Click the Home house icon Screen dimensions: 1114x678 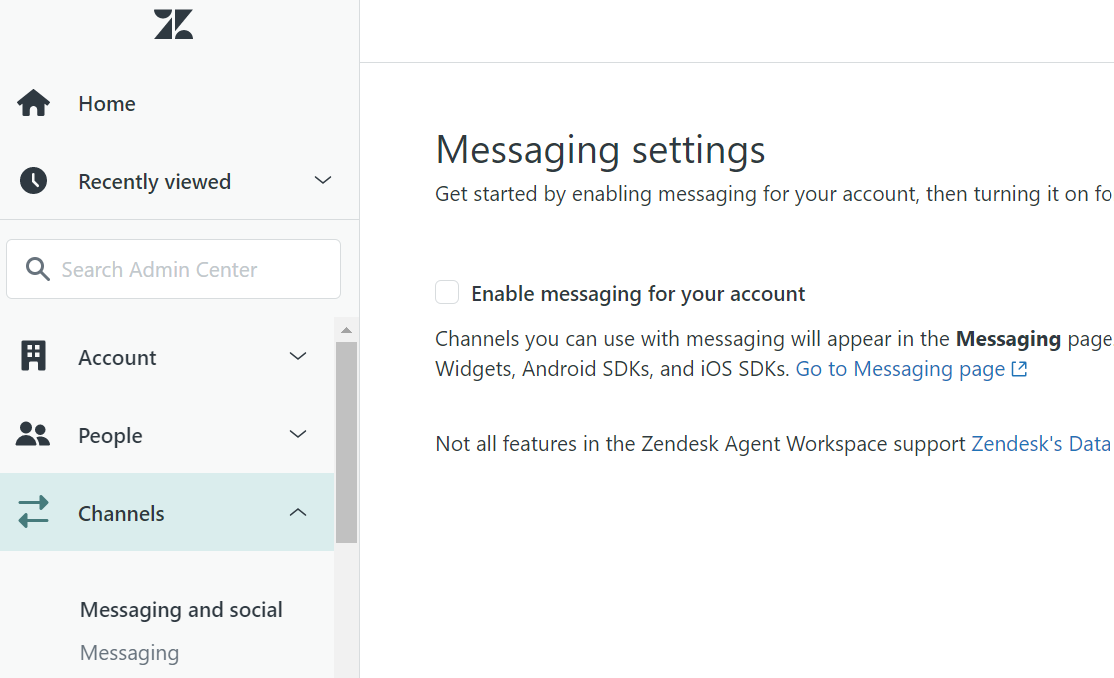[34, 103]
